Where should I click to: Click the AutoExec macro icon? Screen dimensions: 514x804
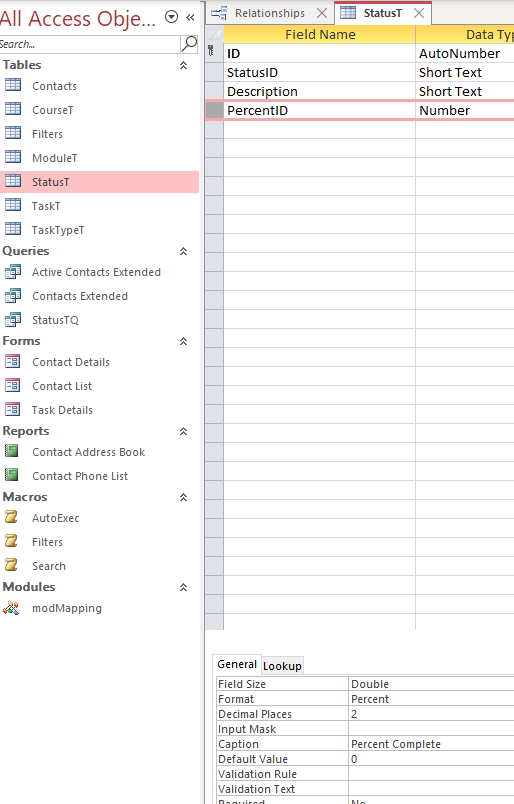(11, 517)
